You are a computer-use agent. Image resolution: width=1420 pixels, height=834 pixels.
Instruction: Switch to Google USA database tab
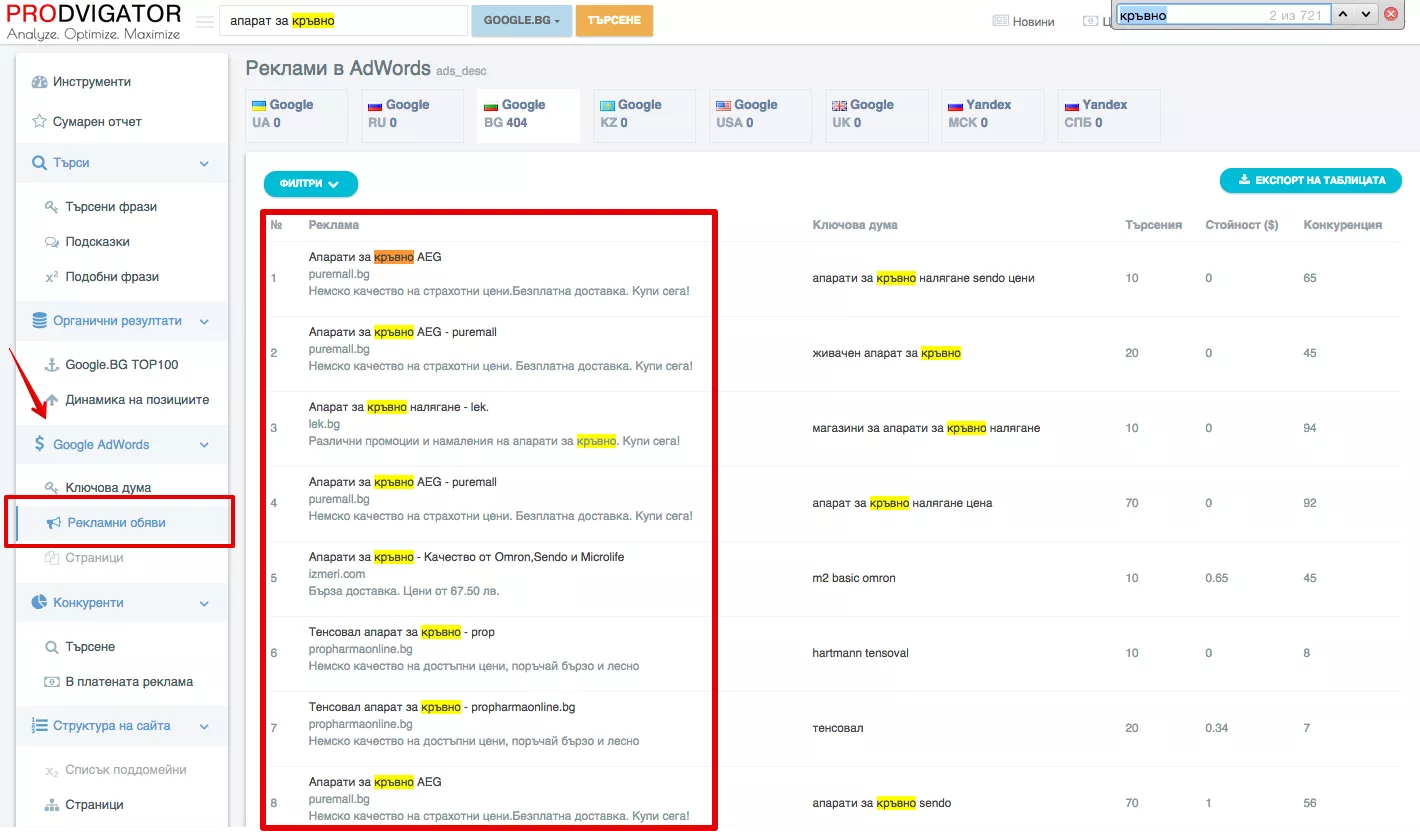pos(760,115)
